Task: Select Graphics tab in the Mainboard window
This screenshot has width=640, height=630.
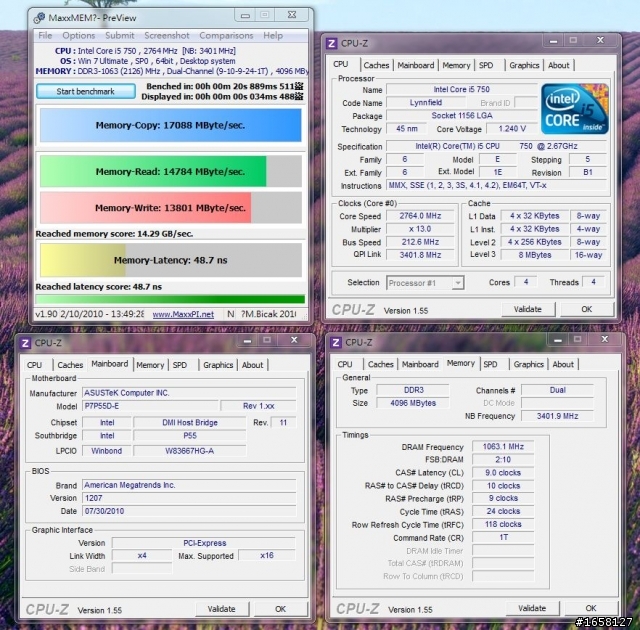Action: pos(218,365)
